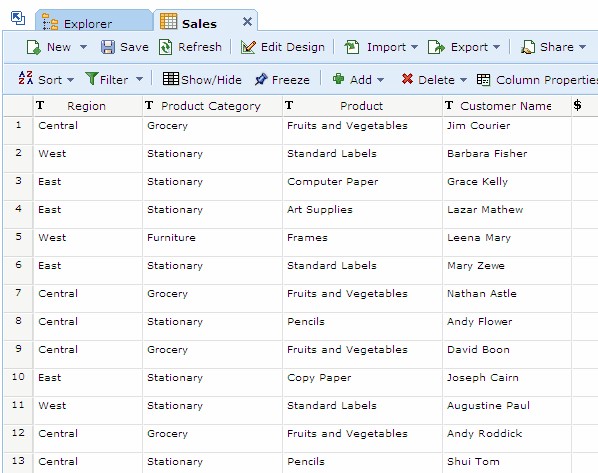The width and height of the screenshot is (598, 473).
Task: Open the Add dropdown arrow
Action: [380, 80]
